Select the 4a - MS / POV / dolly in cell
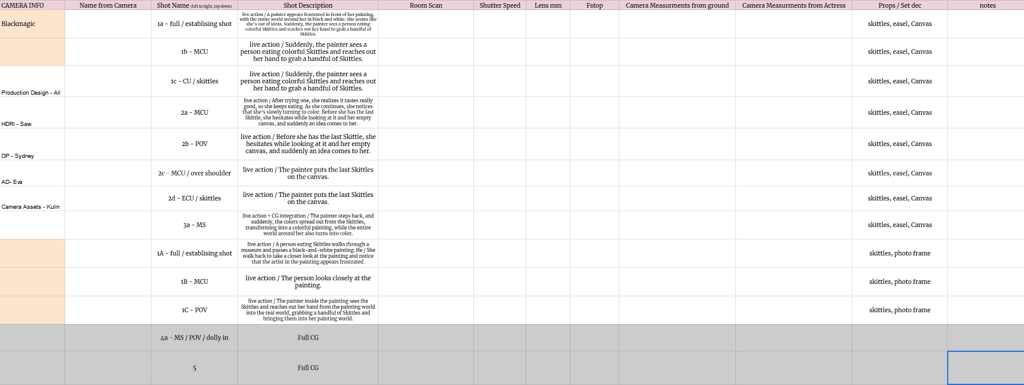 pos(194,338)
